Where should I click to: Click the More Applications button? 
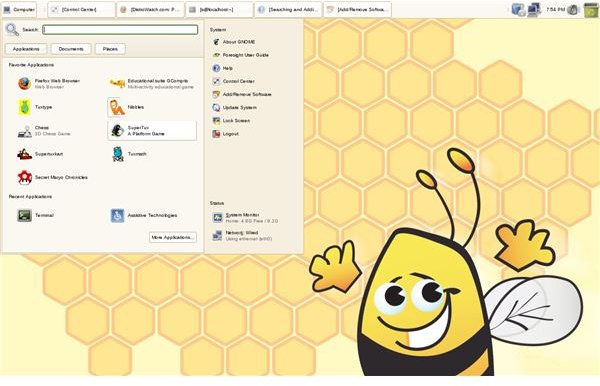pyautogui.click(x=173, y=237)
